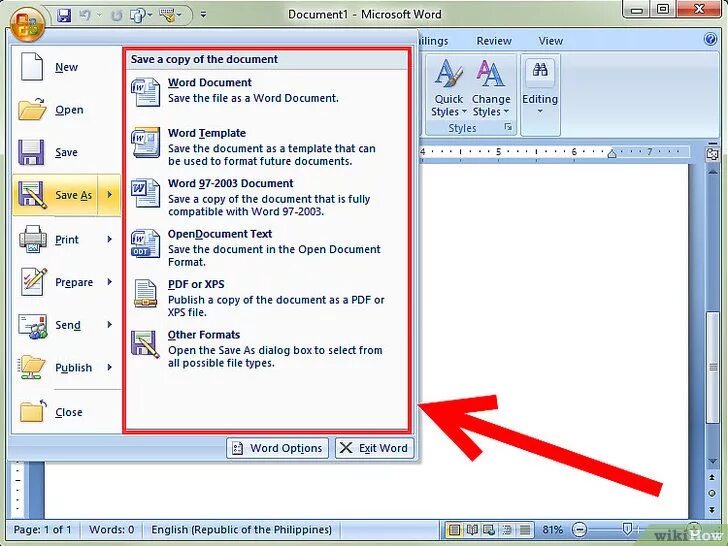The image size is (728, 546).
Task: Open Other Formats save dialog
Action: [267, 349]
